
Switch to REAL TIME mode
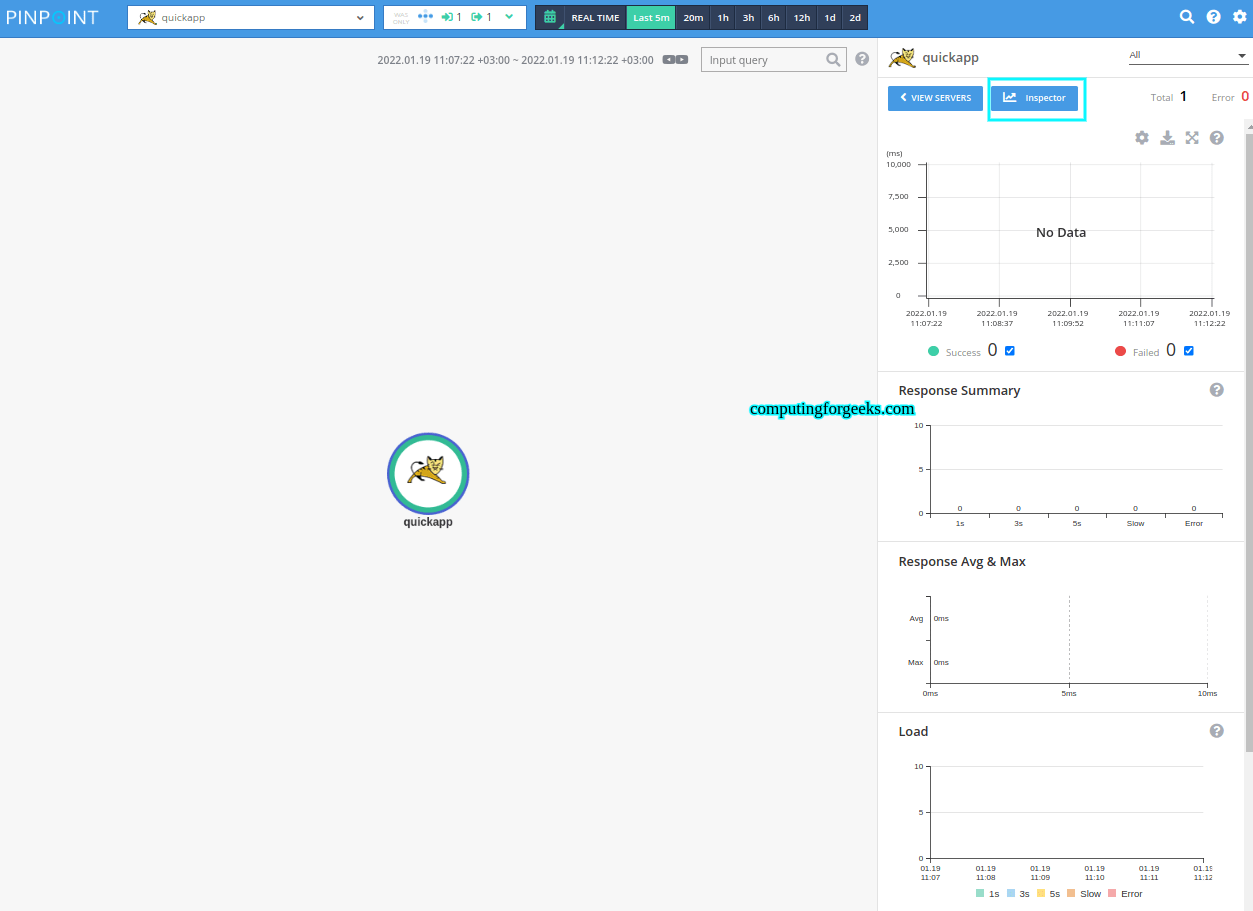pos(594,17)
